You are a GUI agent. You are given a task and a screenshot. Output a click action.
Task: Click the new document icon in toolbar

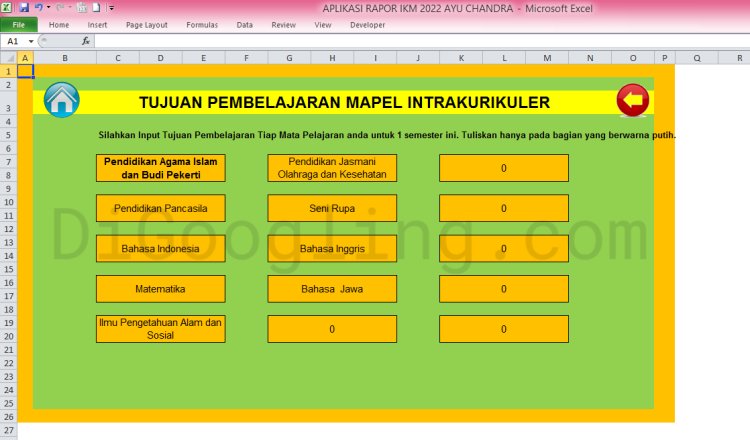[96, 7]
